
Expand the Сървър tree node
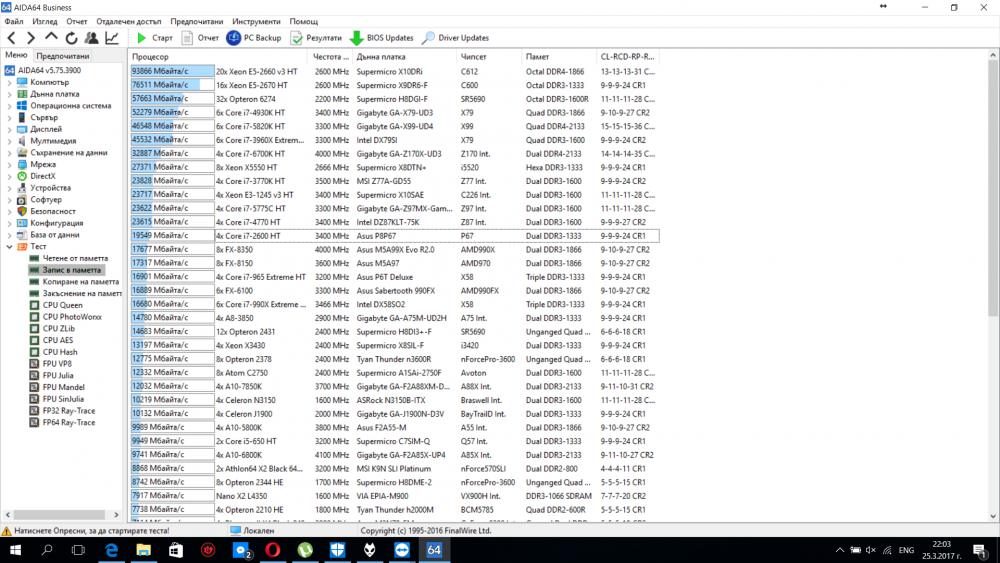coord(10,117)
